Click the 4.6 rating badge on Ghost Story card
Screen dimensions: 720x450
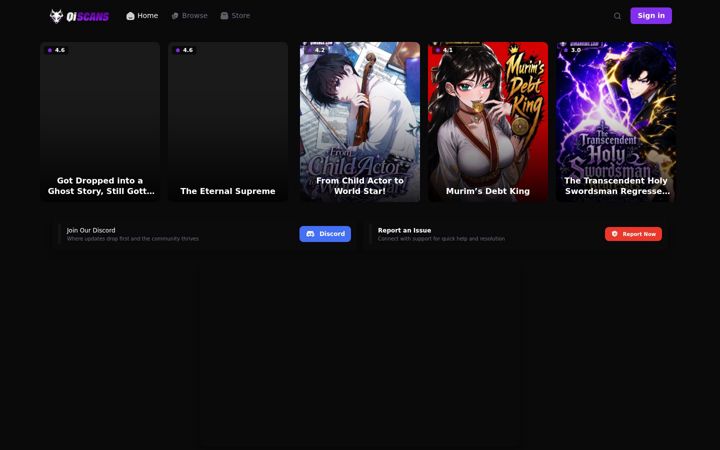pyautogui.click(x=56, y=50)
